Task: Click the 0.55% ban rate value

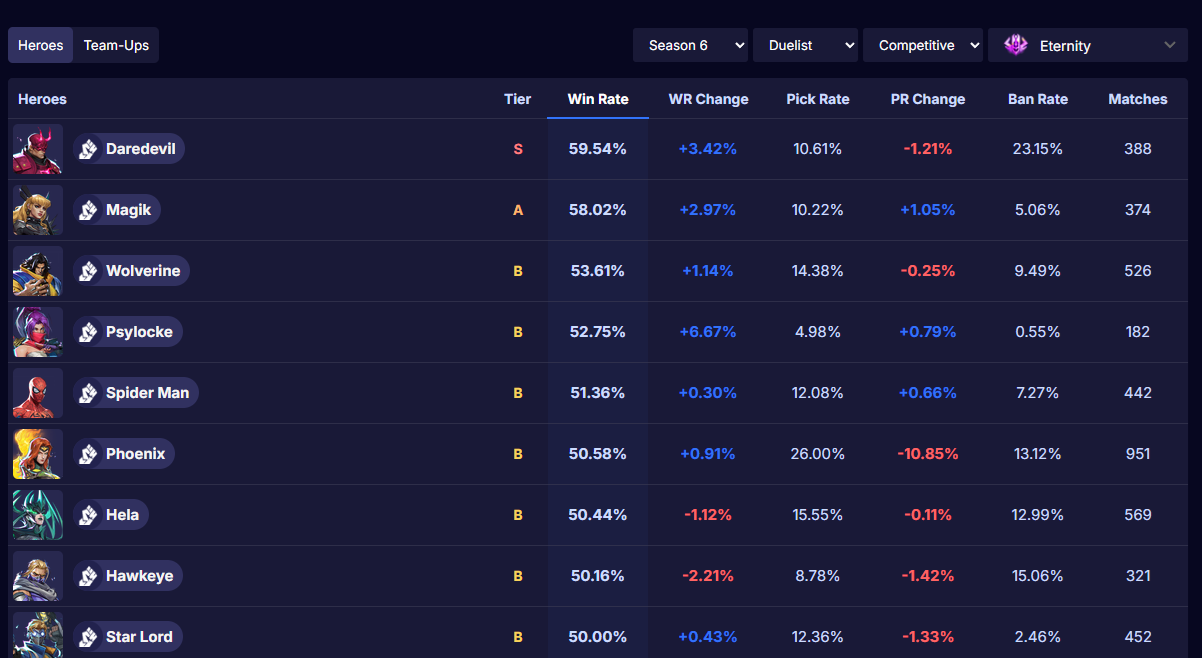Action: click(x=1038, y=332)
